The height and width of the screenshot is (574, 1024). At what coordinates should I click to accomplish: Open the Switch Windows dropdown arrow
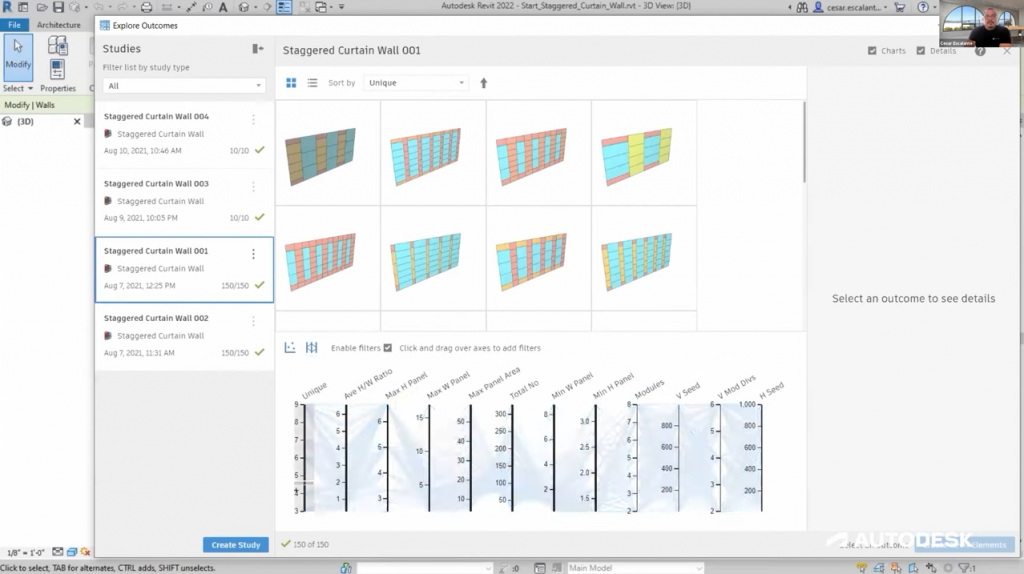(x=331, y=7)
